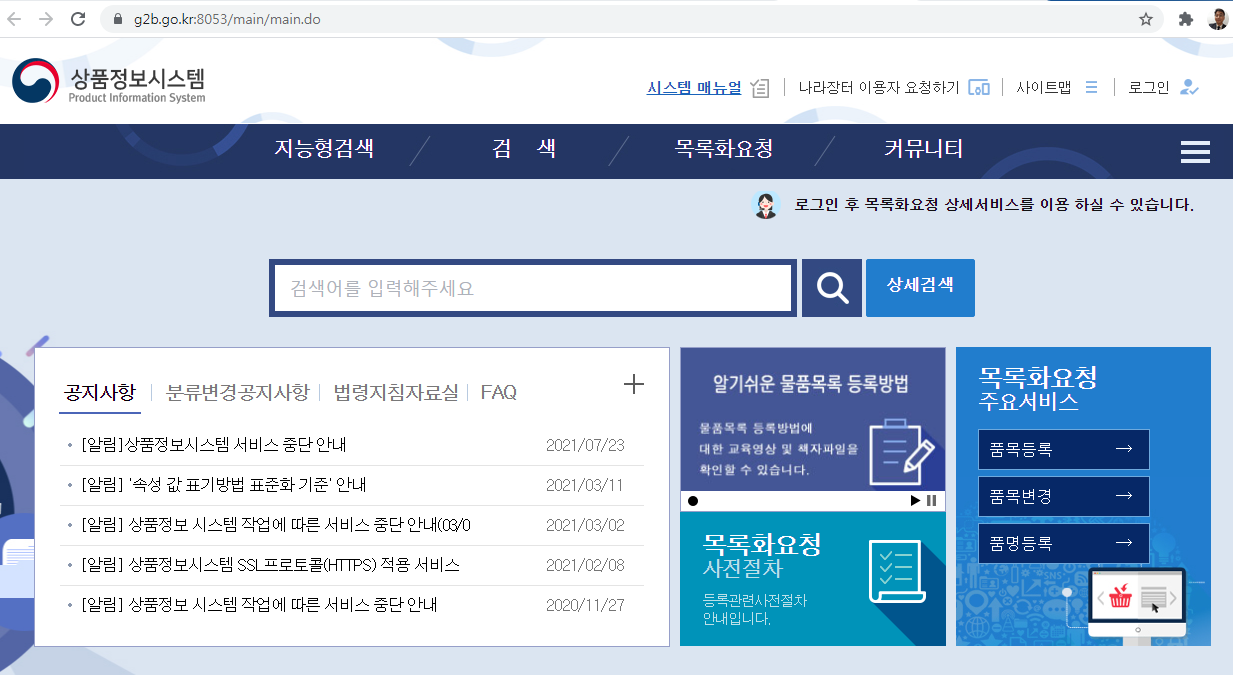Open the hamburger full menu icon
The height and width of the screenshot is (675, 1233).
(x=1195, y=152)
